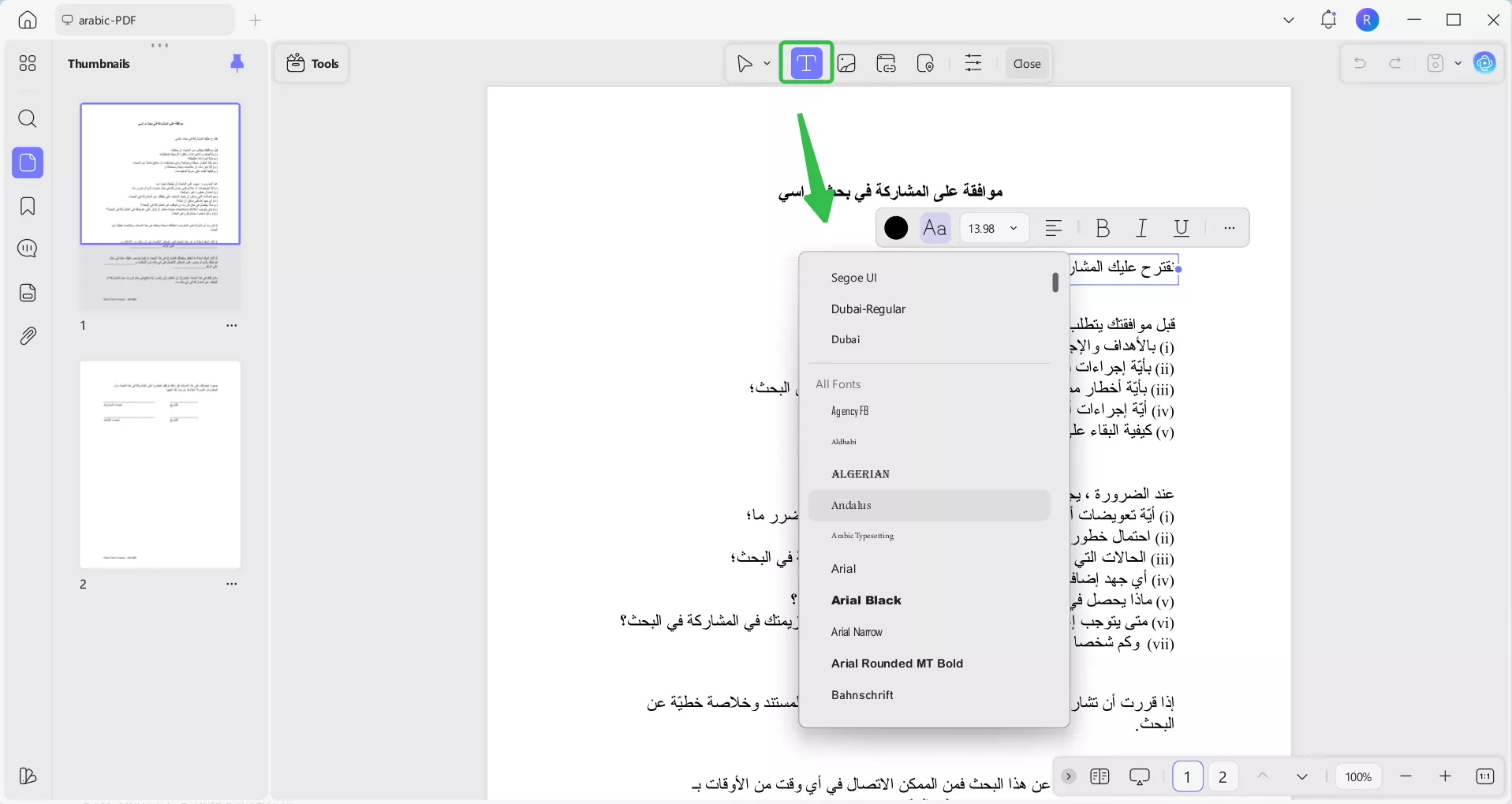Toggle bold formatting

(1102, 228)
